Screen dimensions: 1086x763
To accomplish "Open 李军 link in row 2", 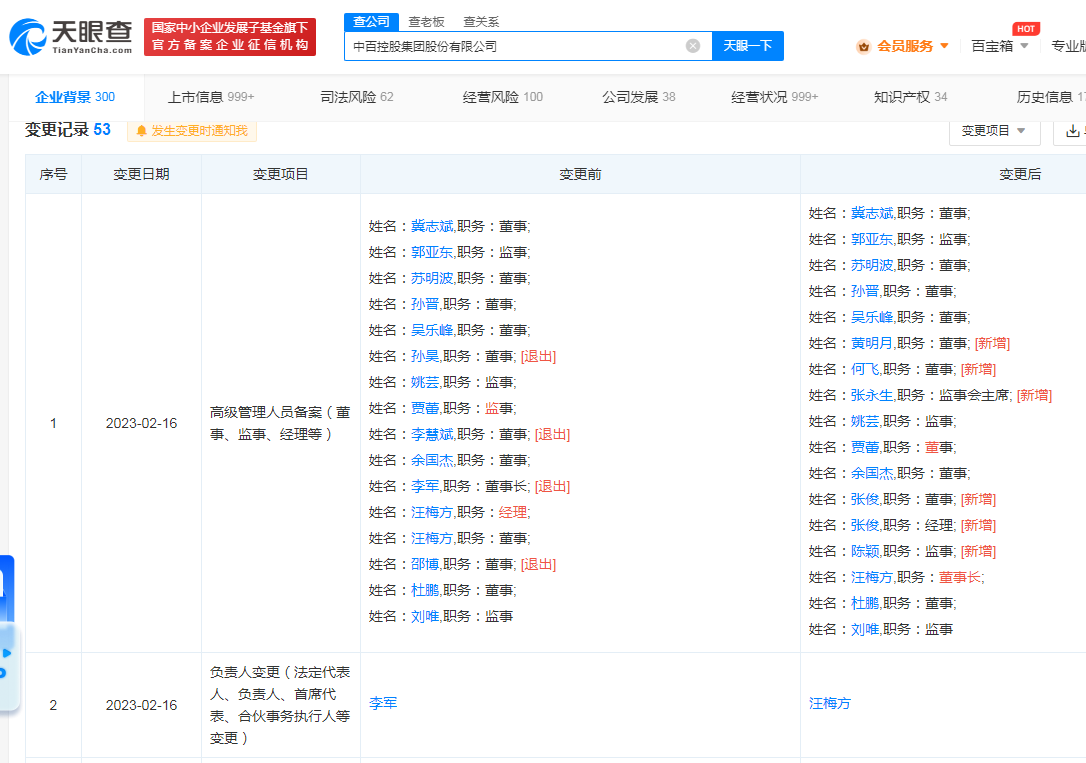I will [383, 704].
